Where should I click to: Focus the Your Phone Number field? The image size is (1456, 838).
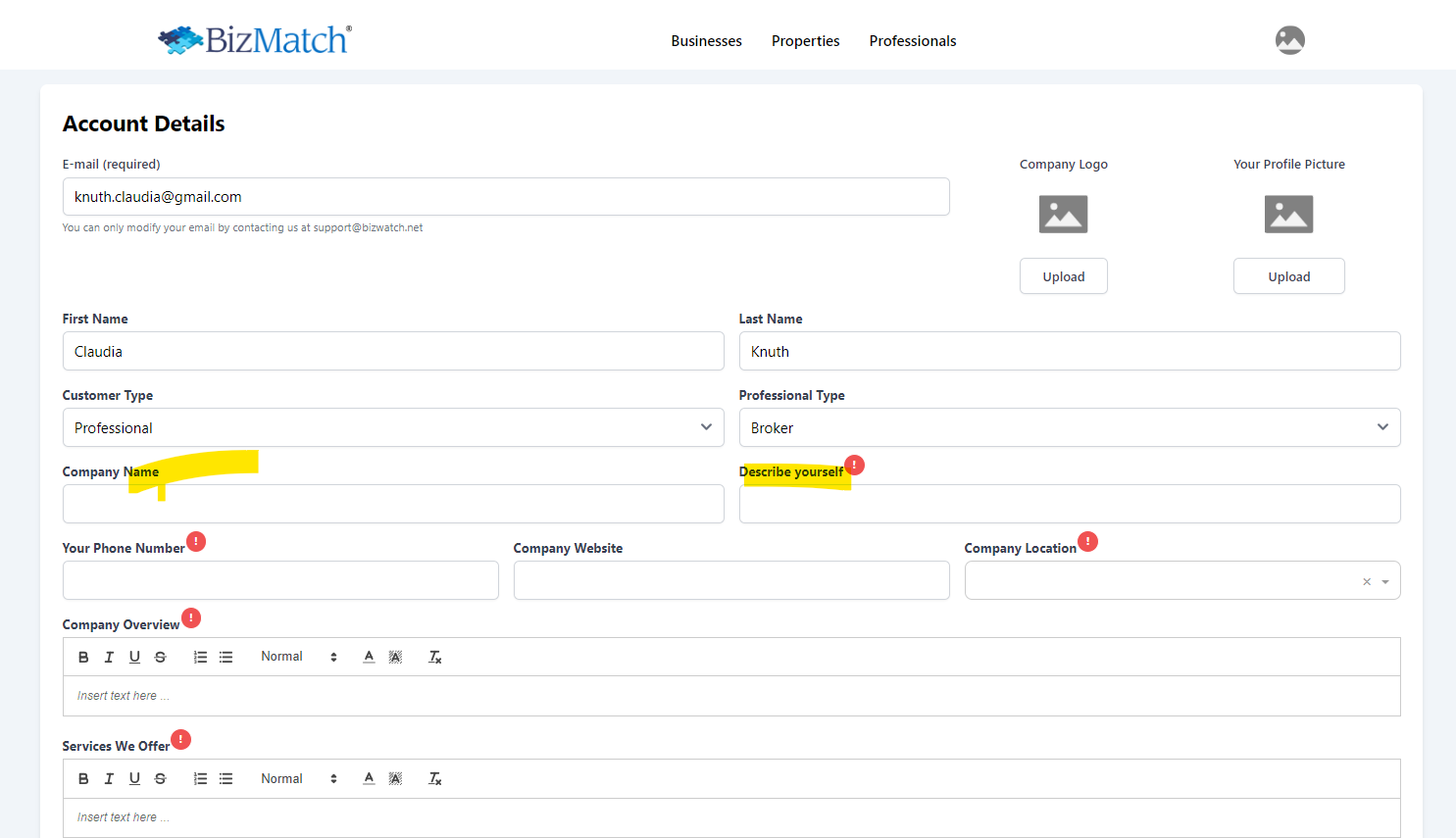[x=280, y=580]
